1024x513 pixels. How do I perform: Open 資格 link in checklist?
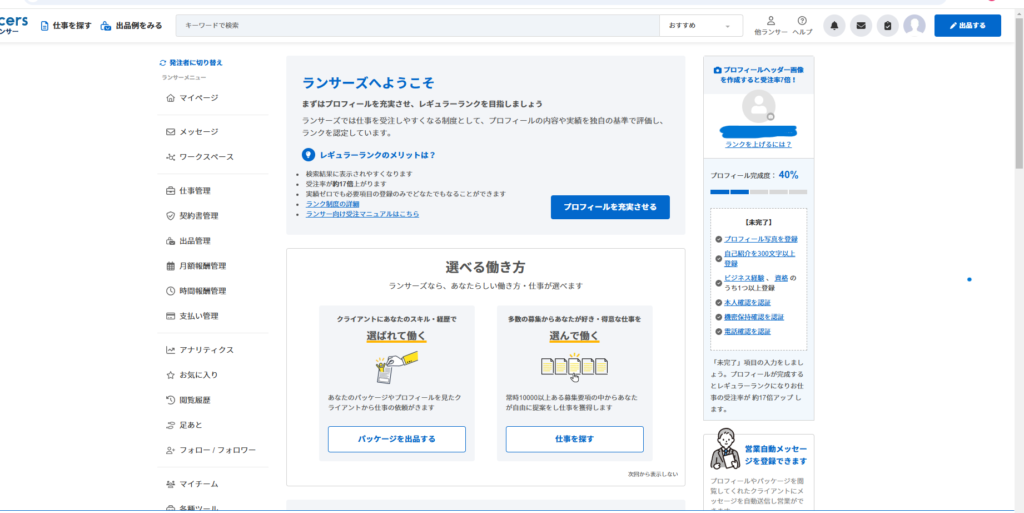[x=781, y=278]
